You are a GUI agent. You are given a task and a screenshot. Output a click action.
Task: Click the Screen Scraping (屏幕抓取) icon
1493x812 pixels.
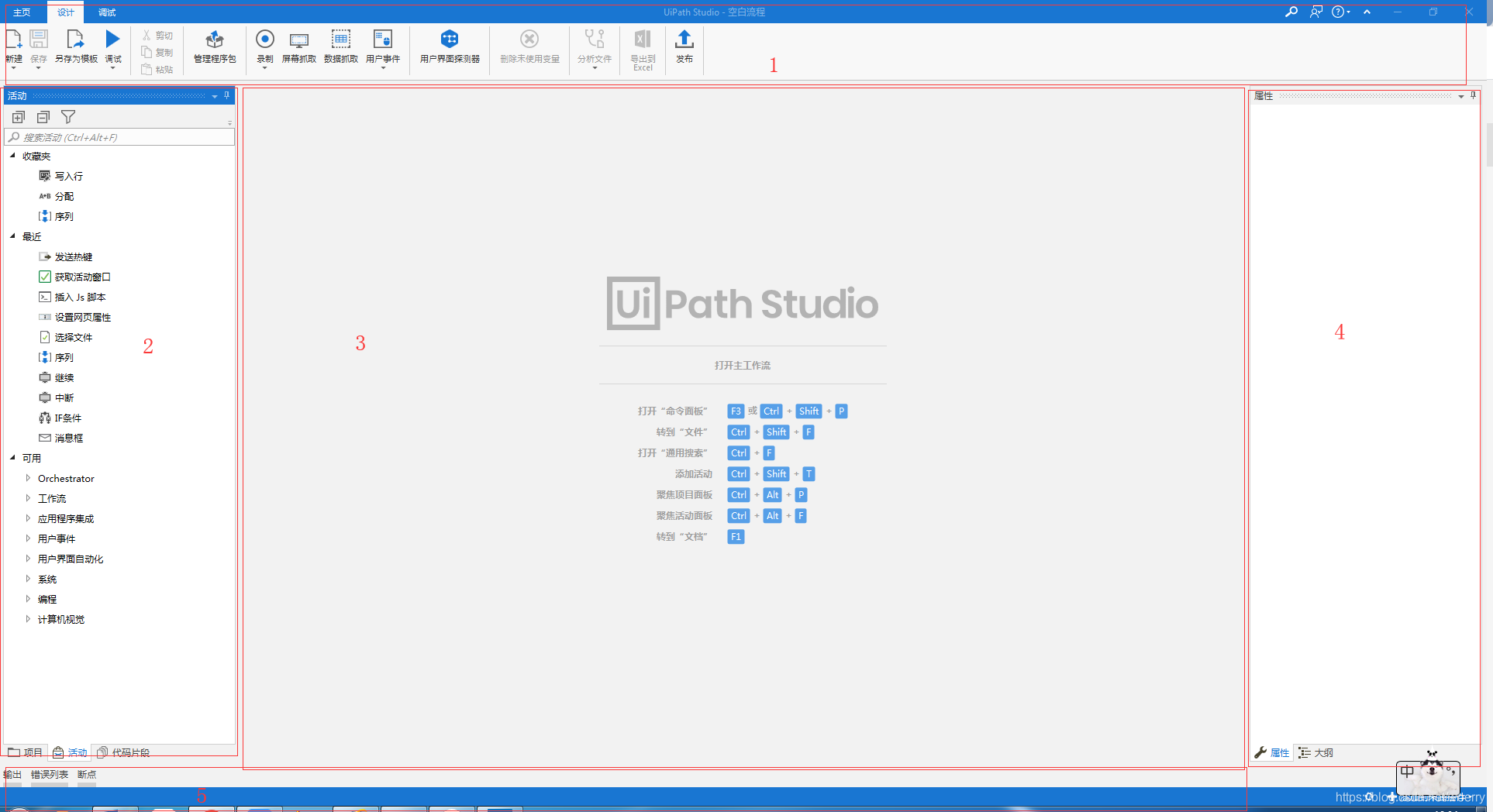click(x=299, y=40)
